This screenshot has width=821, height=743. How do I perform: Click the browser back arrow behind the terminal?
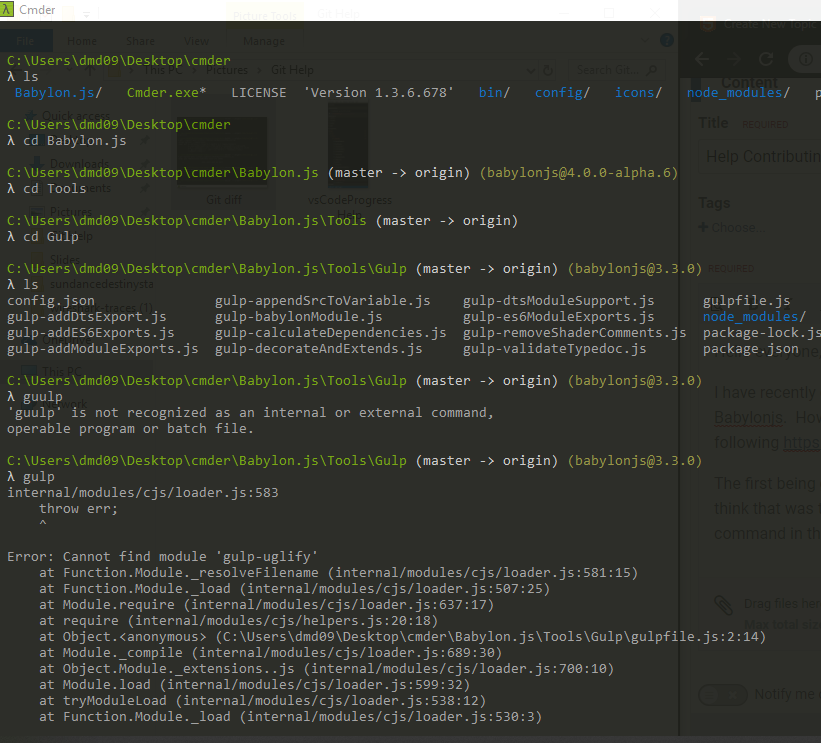click(702, 59)
